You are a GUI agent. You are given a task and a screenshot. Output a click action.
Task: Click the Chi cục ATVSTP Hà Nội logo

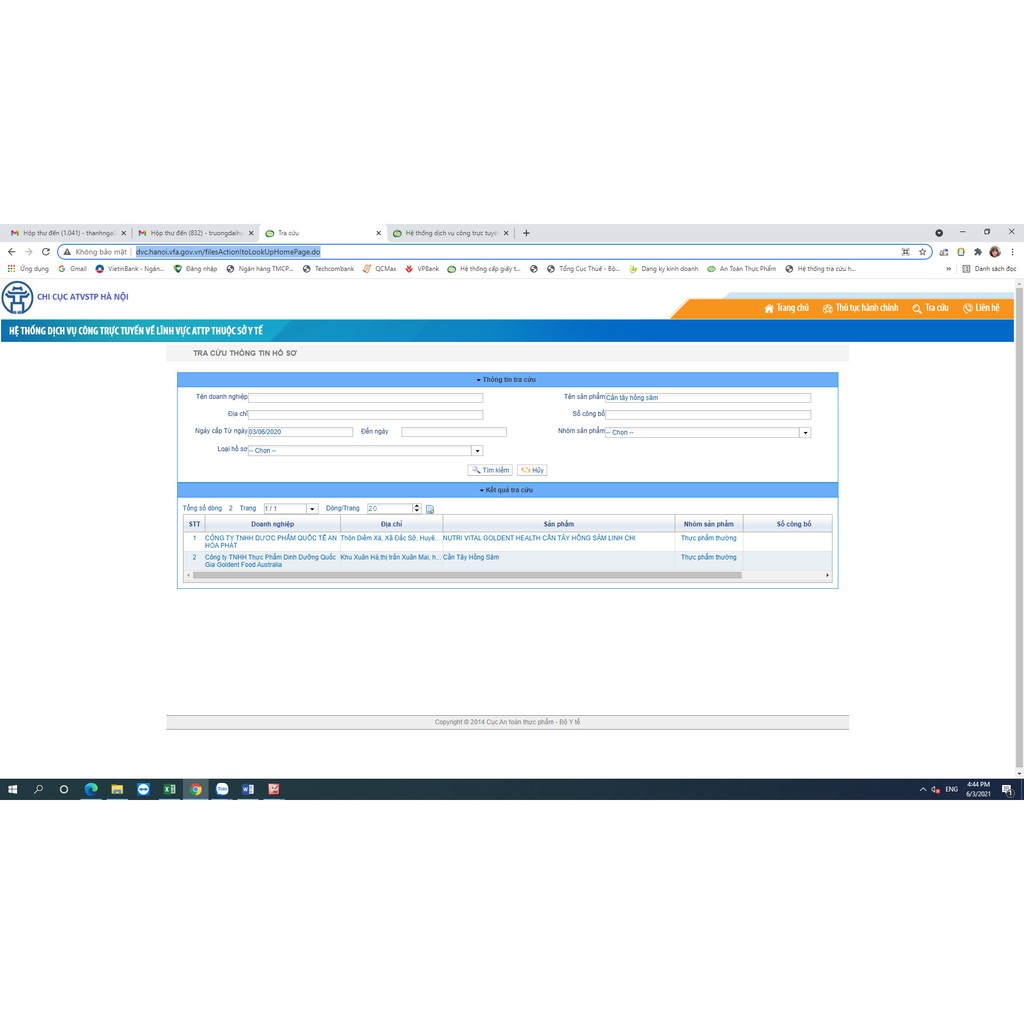pyautogui.click(x=17, y=297)
